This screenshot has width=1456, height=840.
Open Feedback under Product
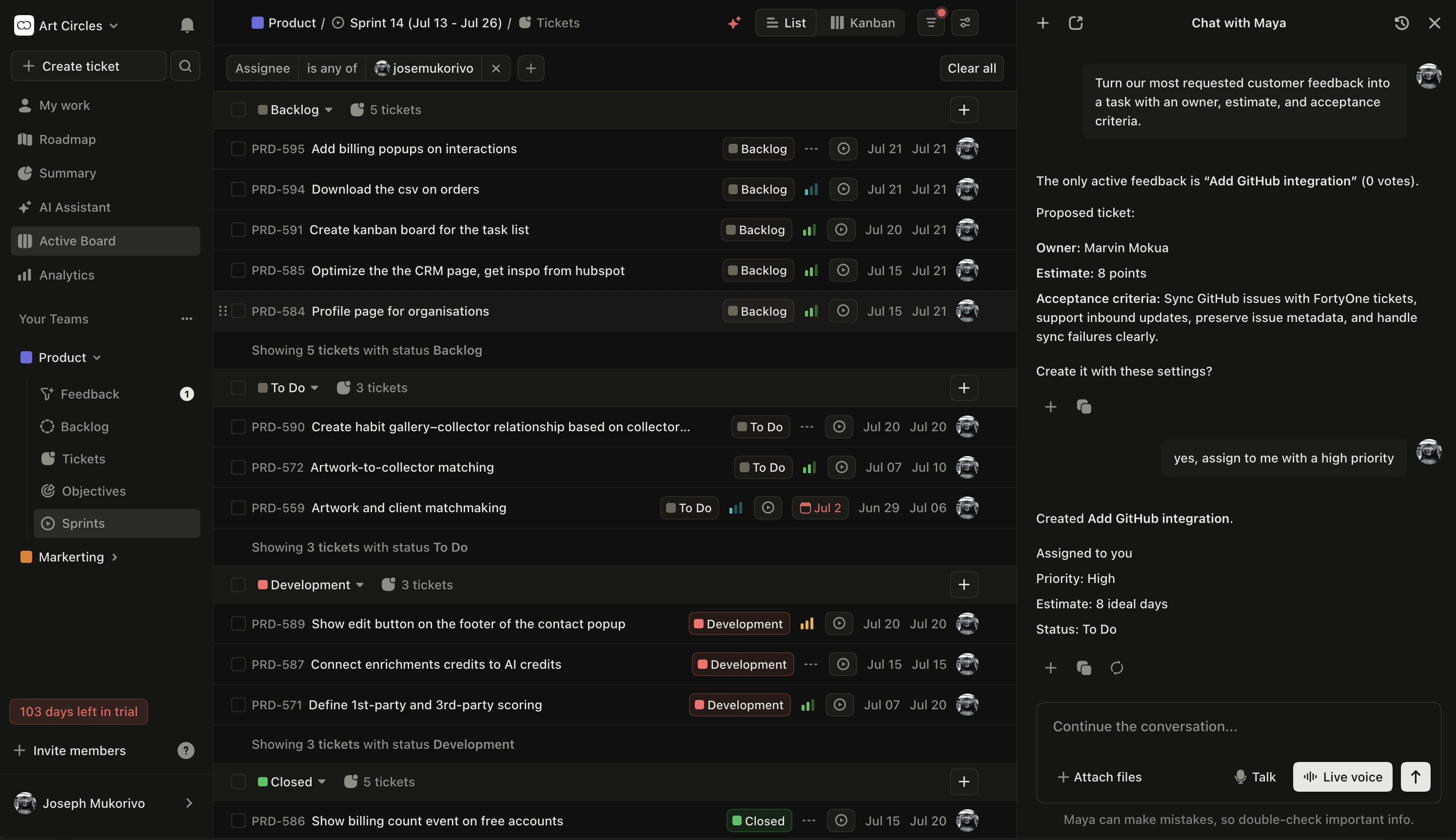coord(117,394)
